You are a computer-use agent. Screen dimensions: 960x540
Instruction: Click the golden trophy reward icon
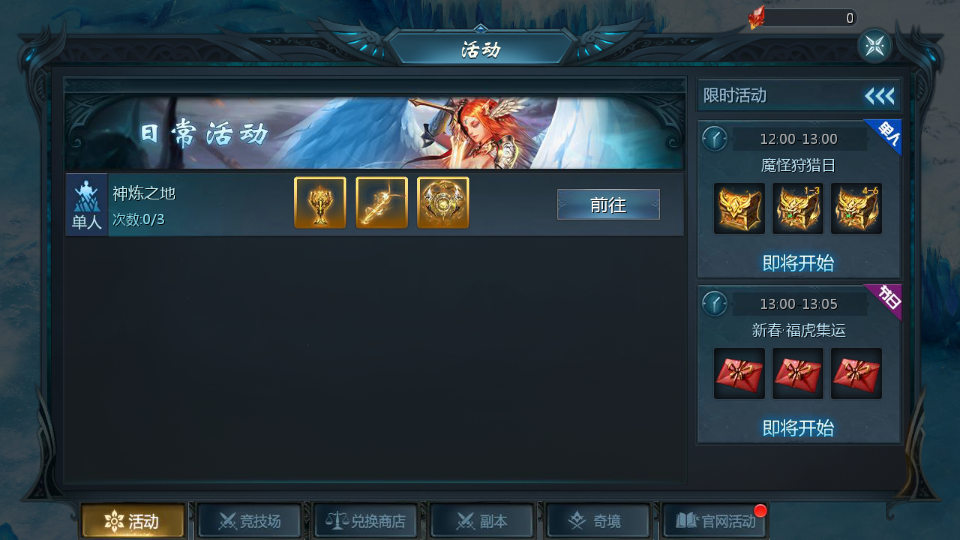[320, 203]
